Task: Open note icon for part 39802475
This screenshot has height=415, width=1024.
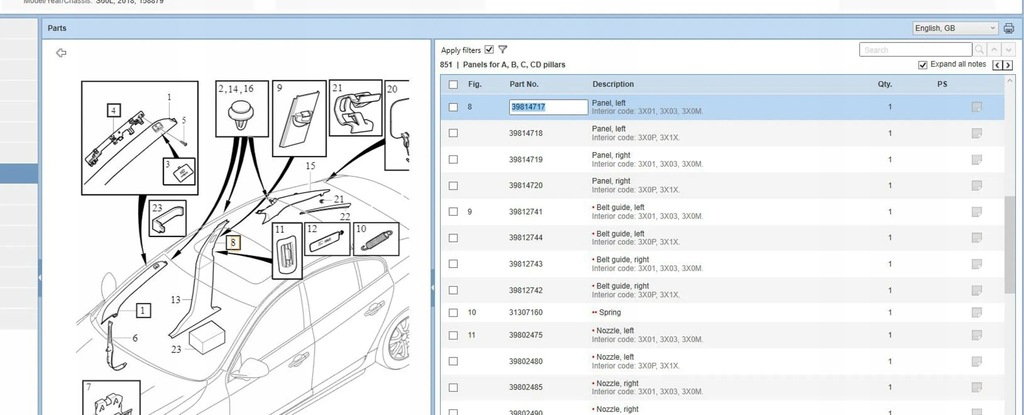Action: click(x=976, y=335)
